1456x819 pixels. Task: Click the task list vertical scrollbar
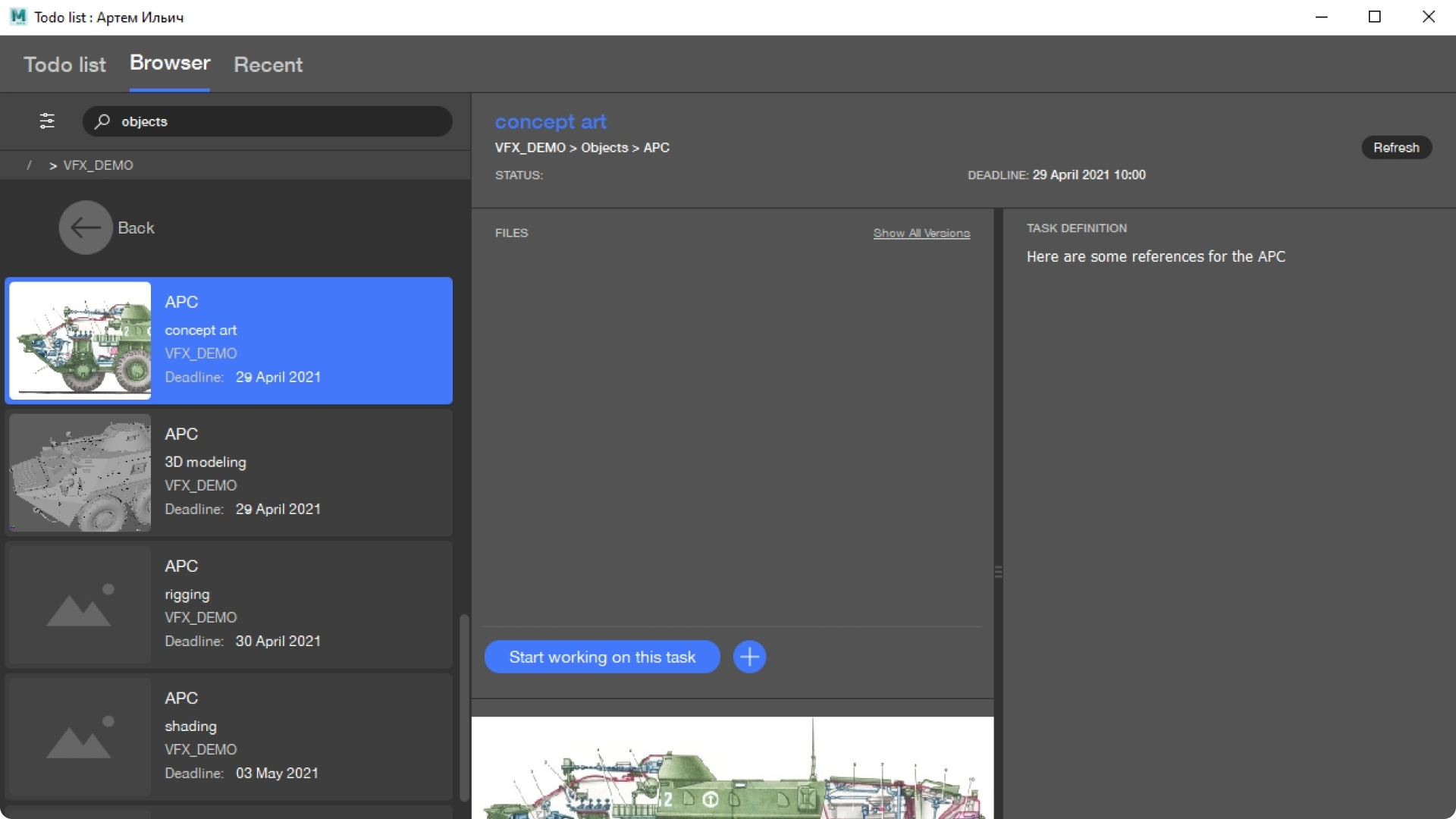coord(464,707)
